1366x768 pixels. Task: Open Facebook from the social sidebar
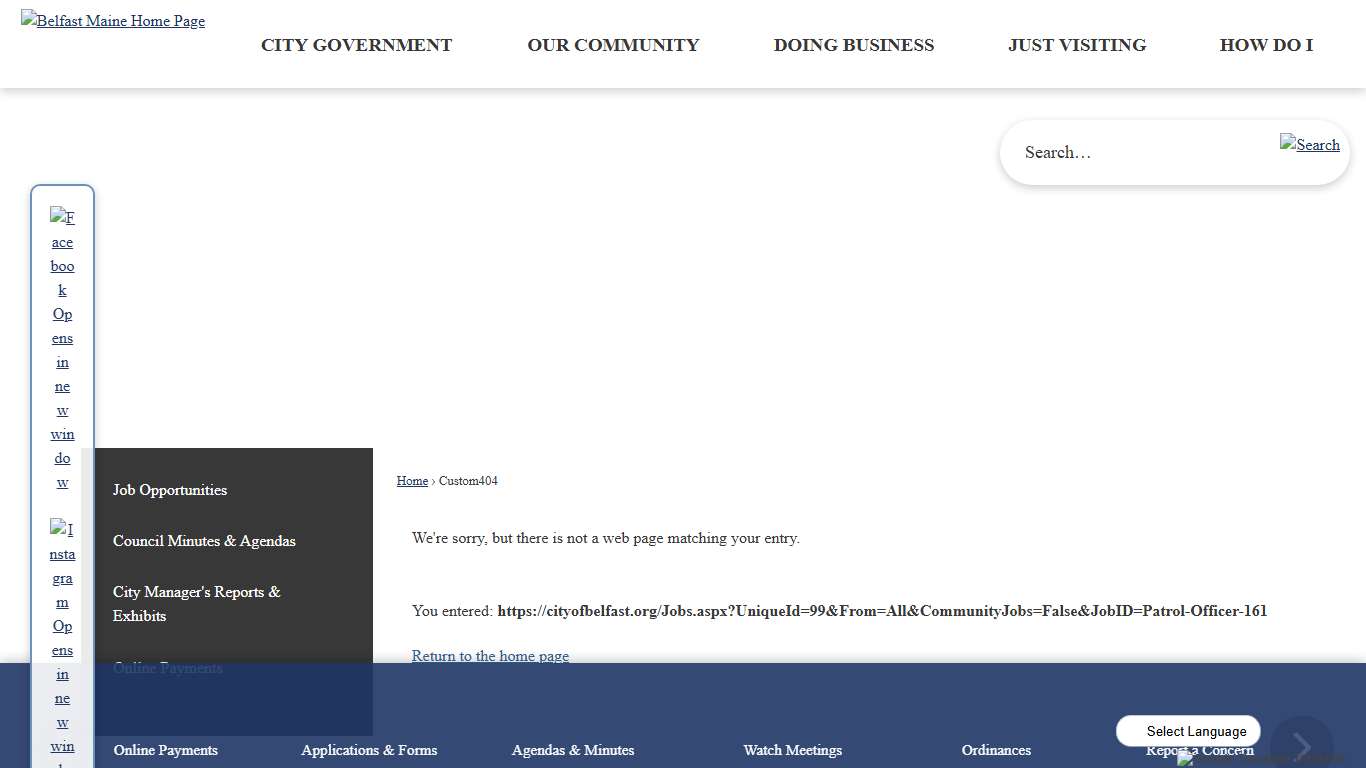click(62, 349)
